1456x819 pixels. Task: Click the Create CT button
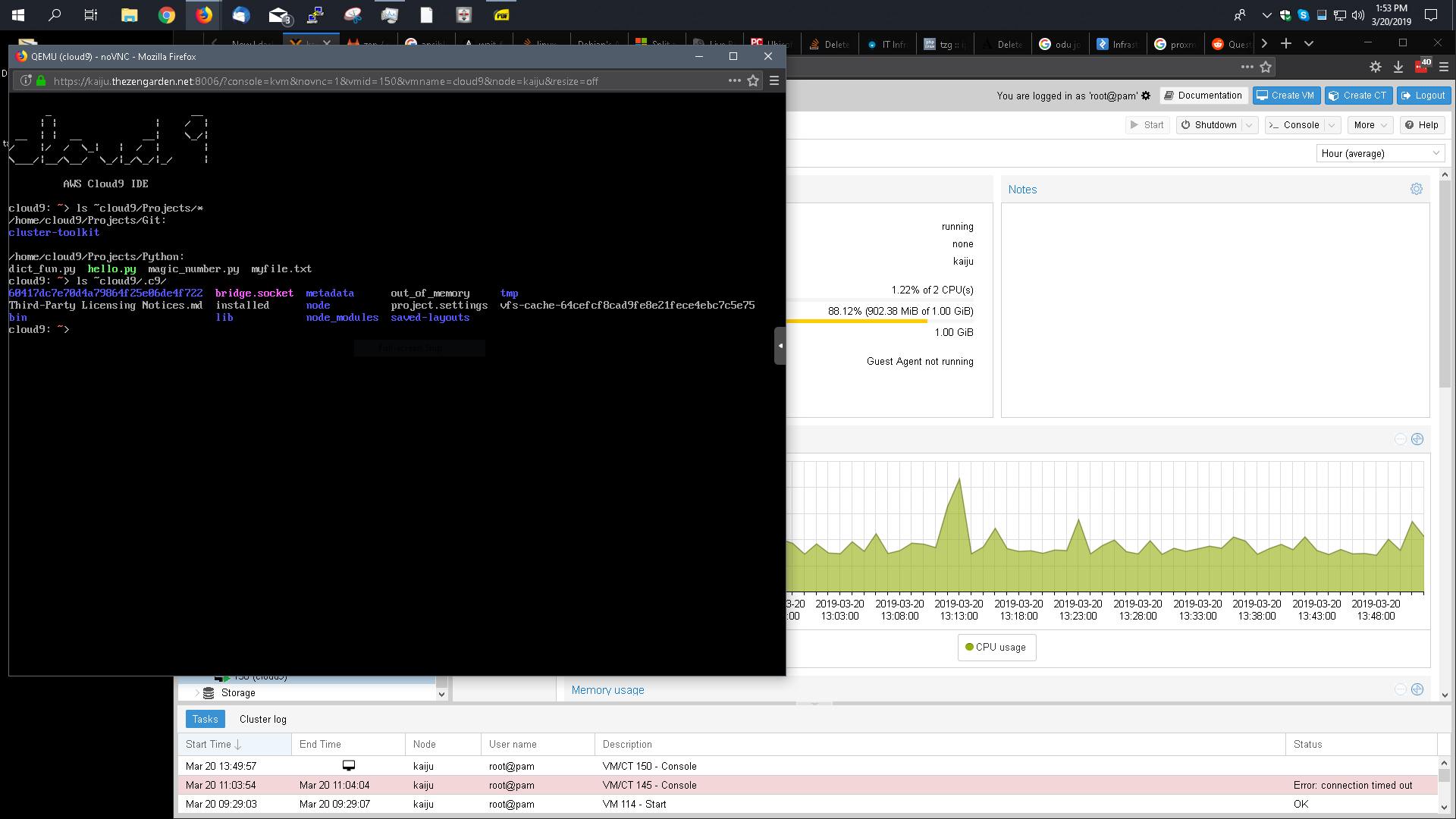click(1358, 96)
